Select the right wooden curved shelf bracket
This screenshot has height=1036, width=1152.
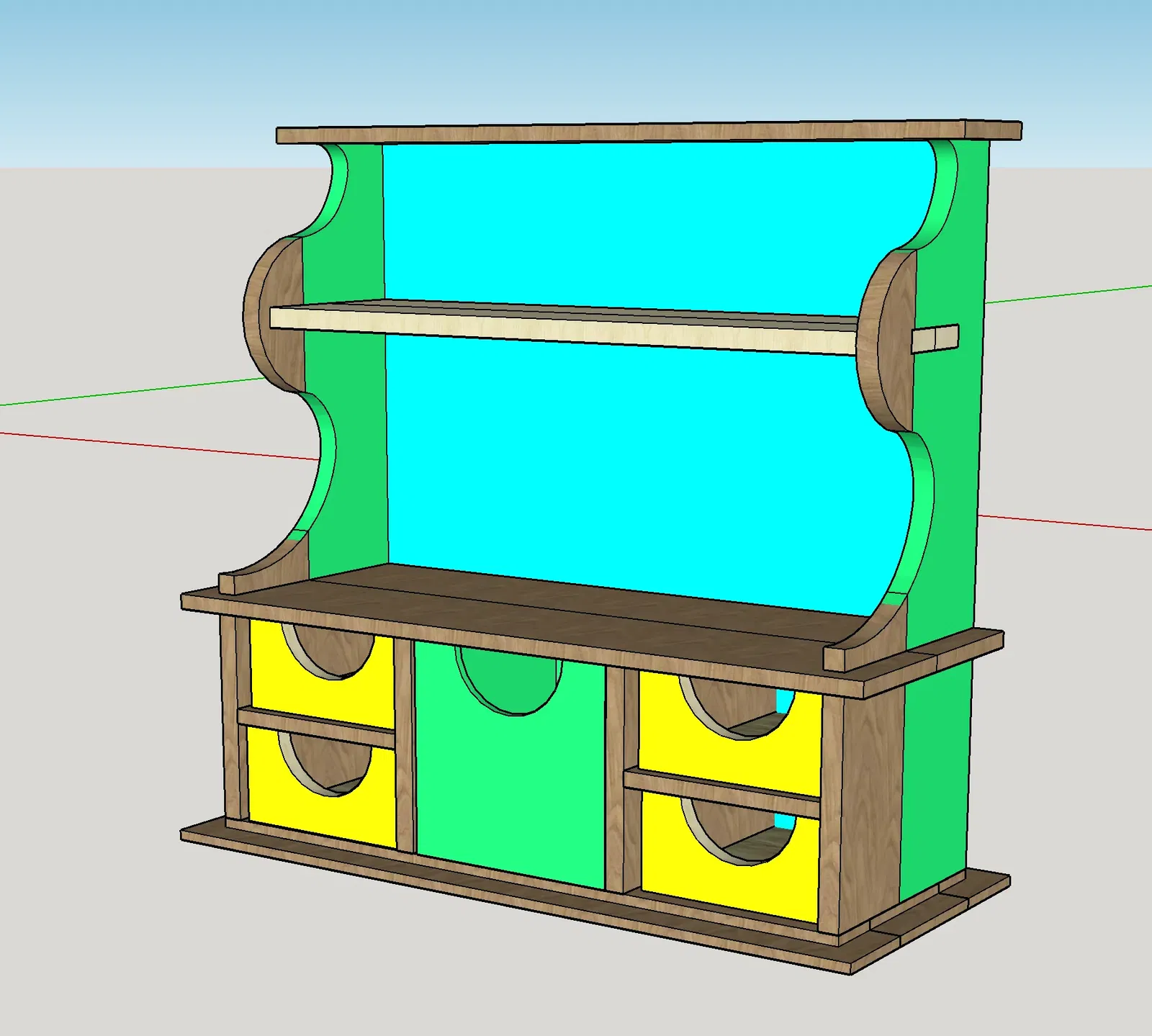point(886,341)
